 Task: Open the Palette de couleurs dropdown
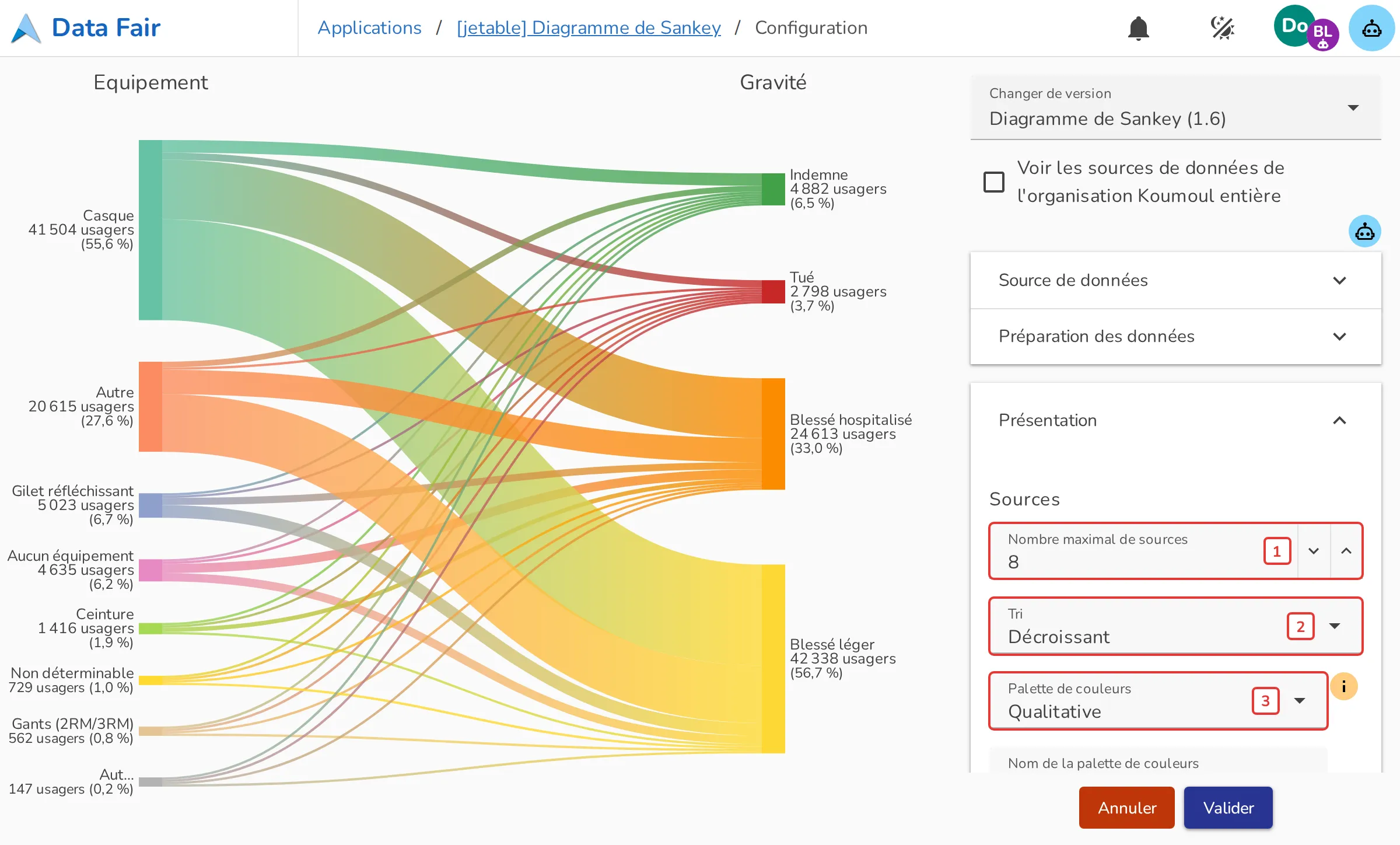1158,700
